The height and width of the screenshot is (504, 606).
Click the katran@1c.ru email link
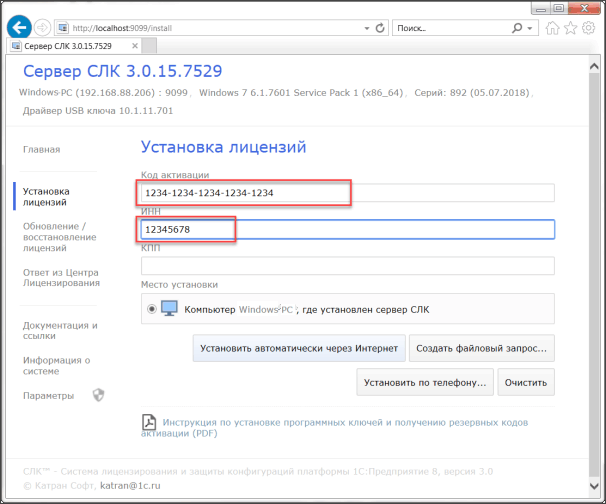(130, 485)
